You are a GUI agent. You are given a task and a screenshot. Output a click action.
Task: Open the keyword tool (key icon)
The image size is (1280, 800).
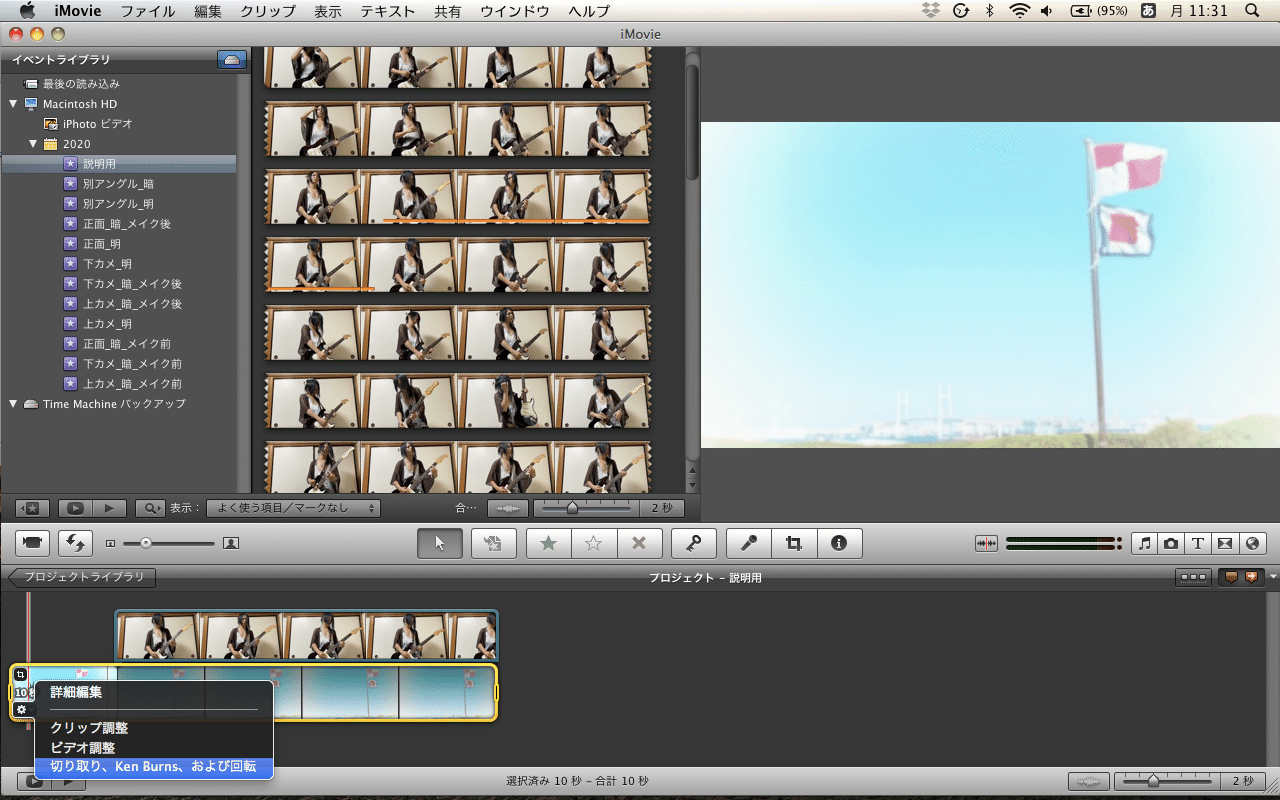(x=694, y=543)
